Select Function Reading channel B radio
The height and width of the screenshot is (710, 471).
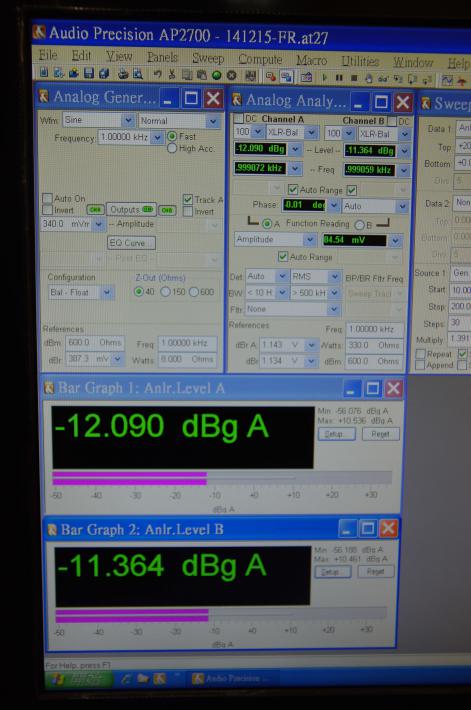click(360, 225)
